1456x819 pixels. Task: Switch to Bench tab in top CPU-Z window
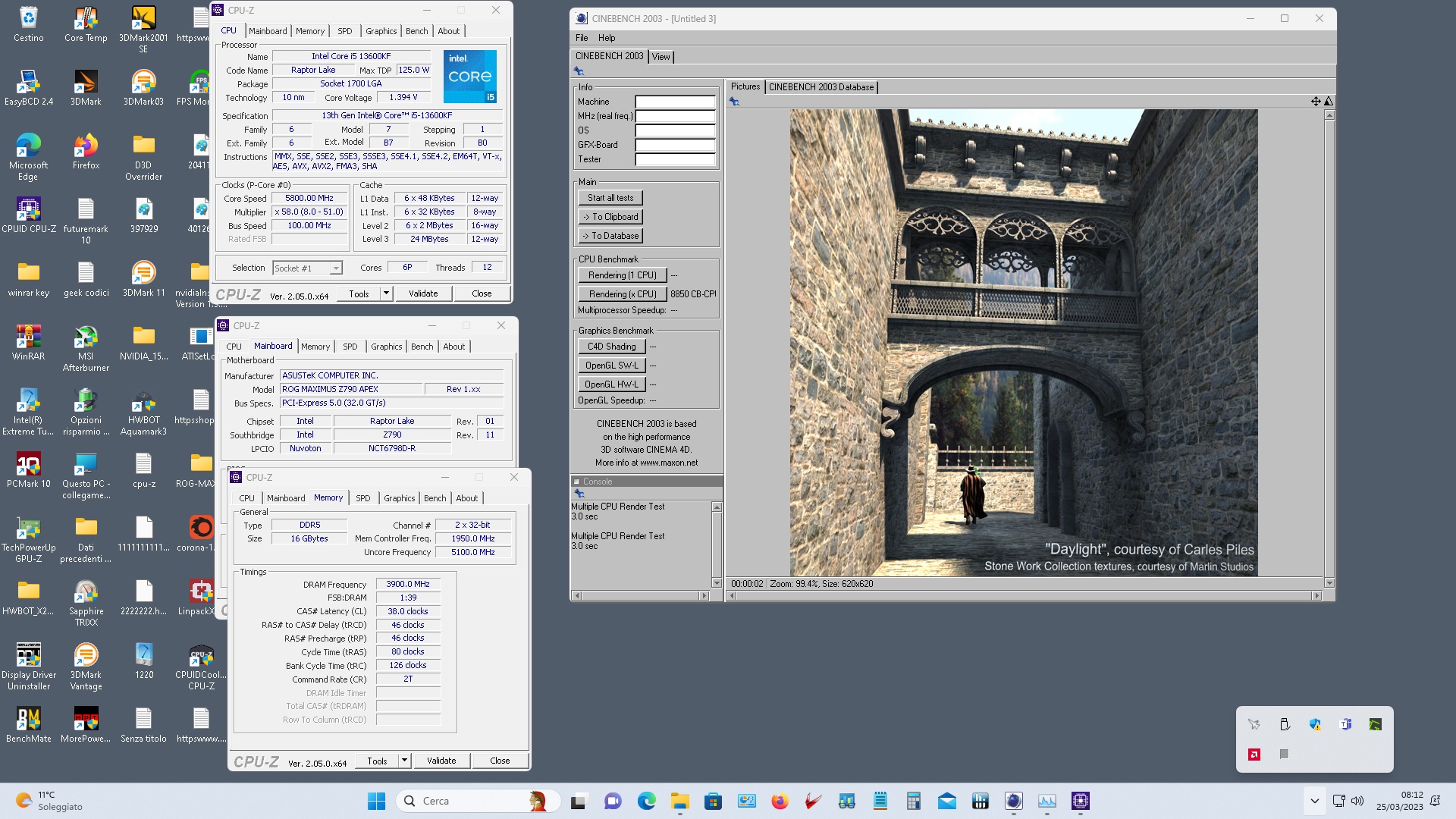coord(416,31)
